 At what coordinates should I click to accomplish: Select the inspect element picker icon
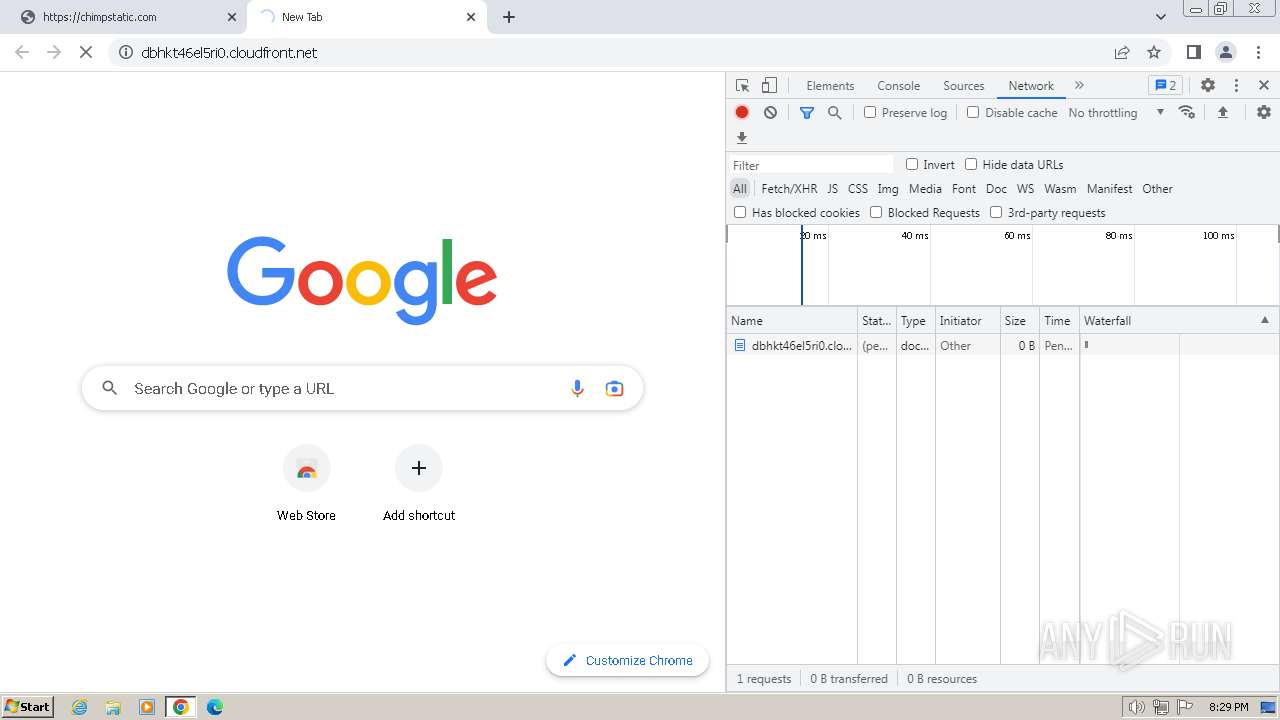click(742, 86)
